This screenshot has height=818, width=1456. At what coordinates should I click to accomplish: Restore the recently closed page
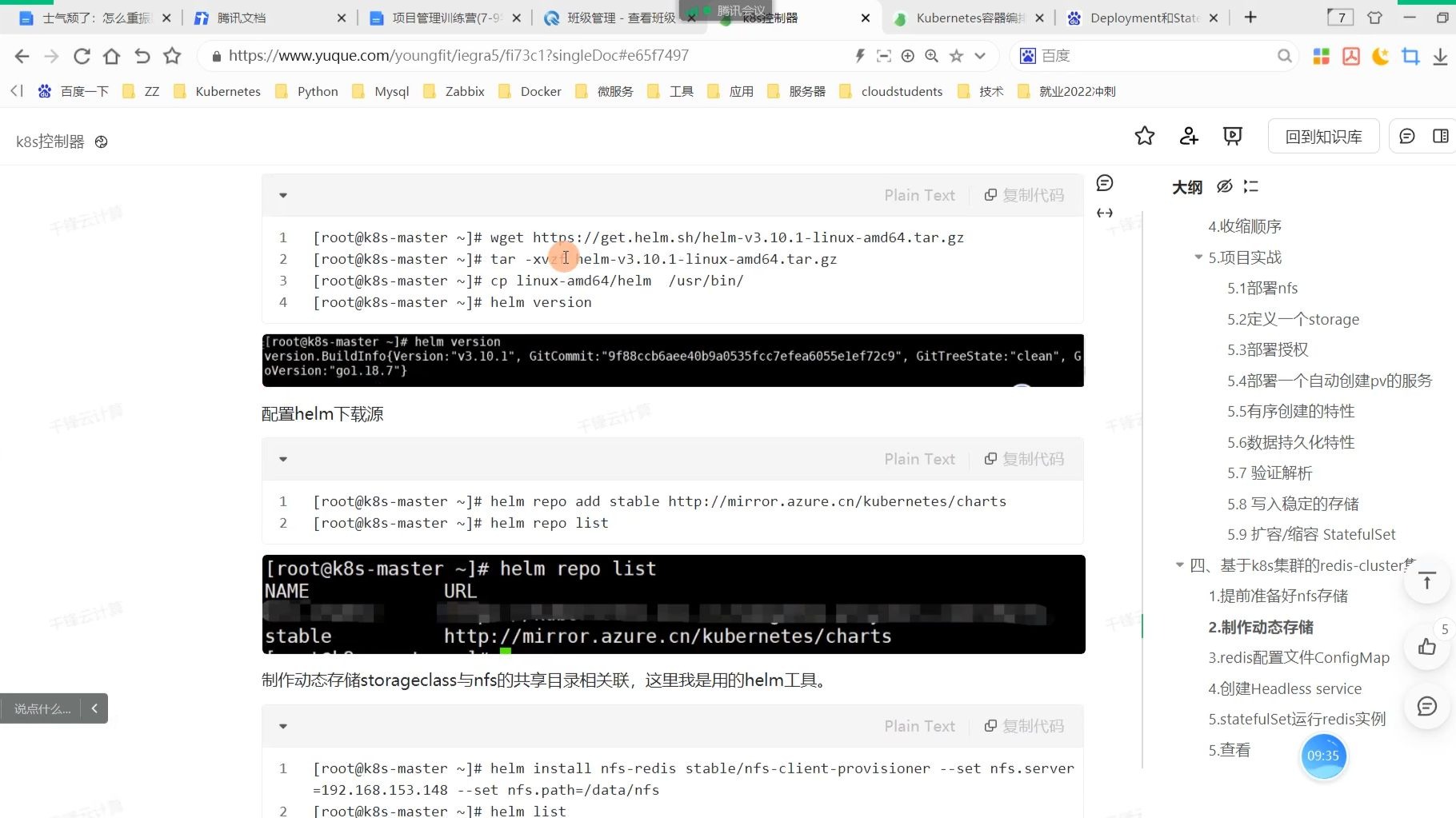coord(142,56)
